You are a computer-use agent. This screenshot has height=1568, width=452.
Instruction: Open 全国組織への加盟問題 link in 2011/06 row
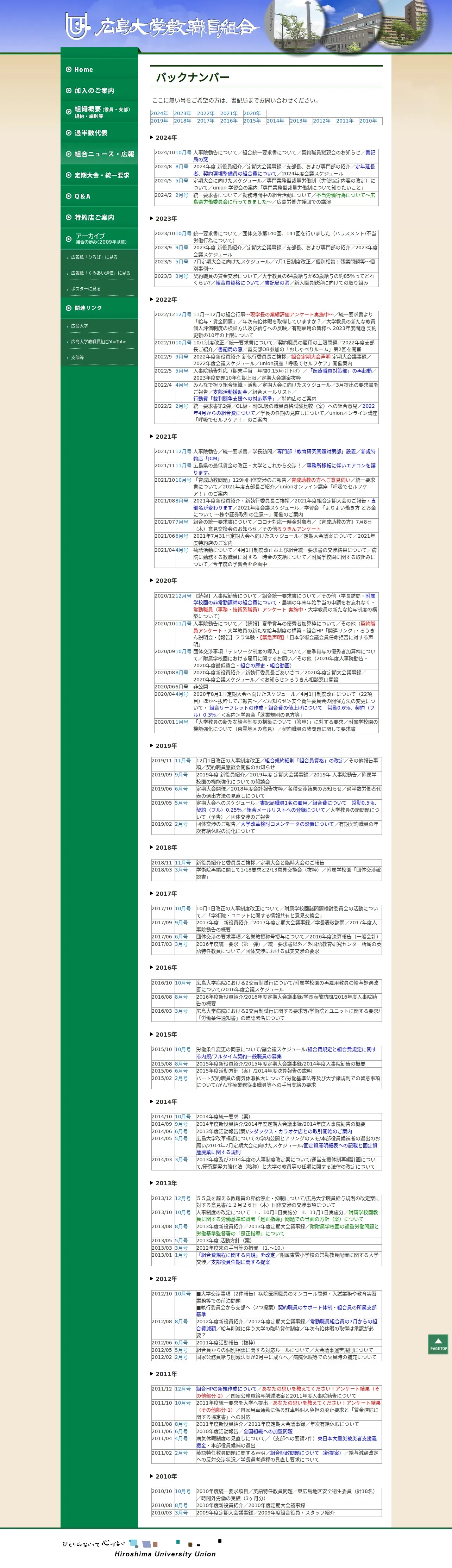point(268,1432)
